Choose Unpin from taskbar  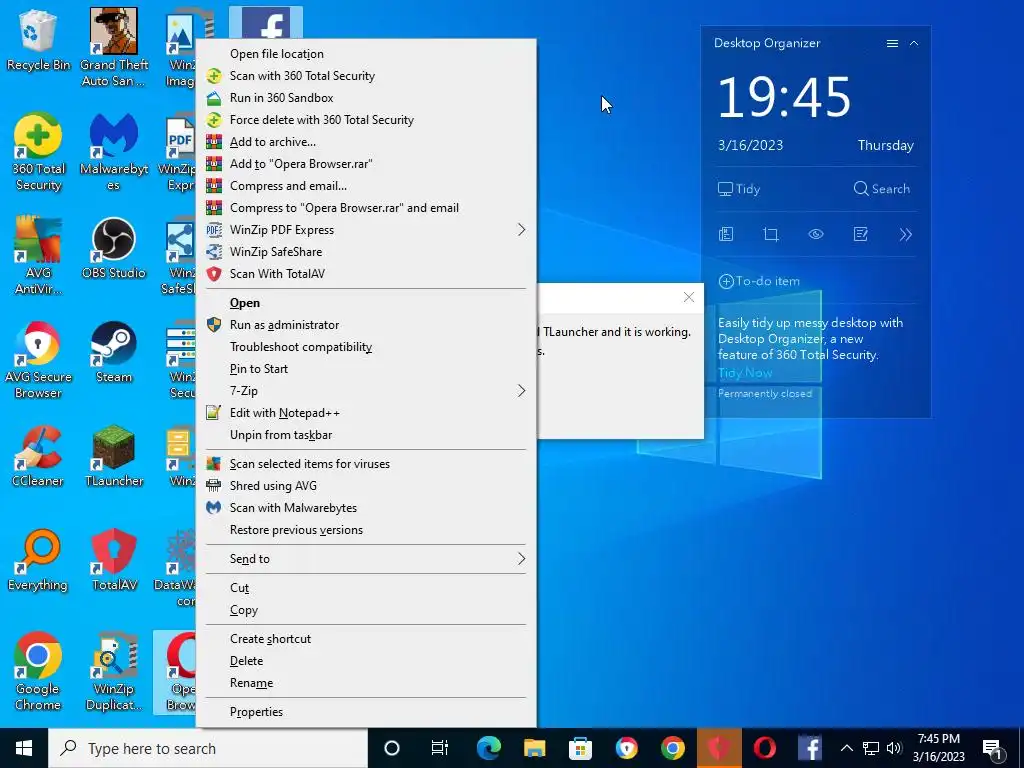tap(366, 435)
